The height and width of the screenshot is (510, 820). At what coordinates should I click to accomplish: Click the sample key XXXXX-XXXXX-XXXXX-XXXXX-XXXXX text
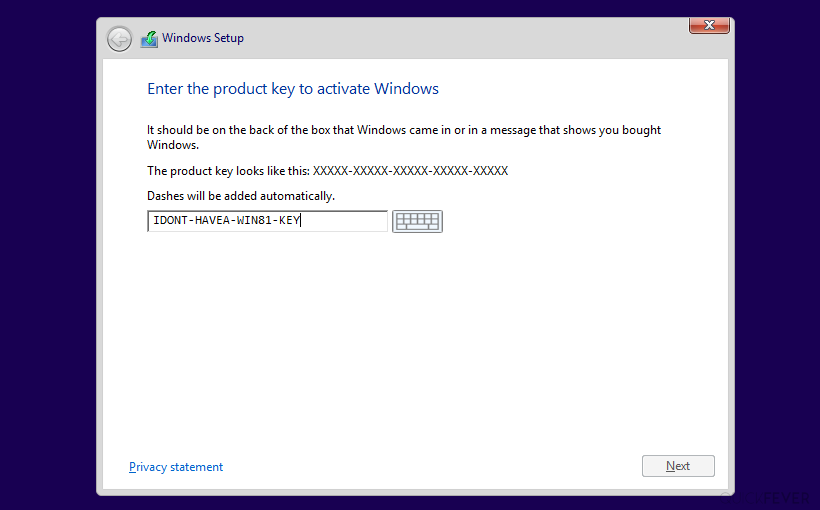click(411, 171)
